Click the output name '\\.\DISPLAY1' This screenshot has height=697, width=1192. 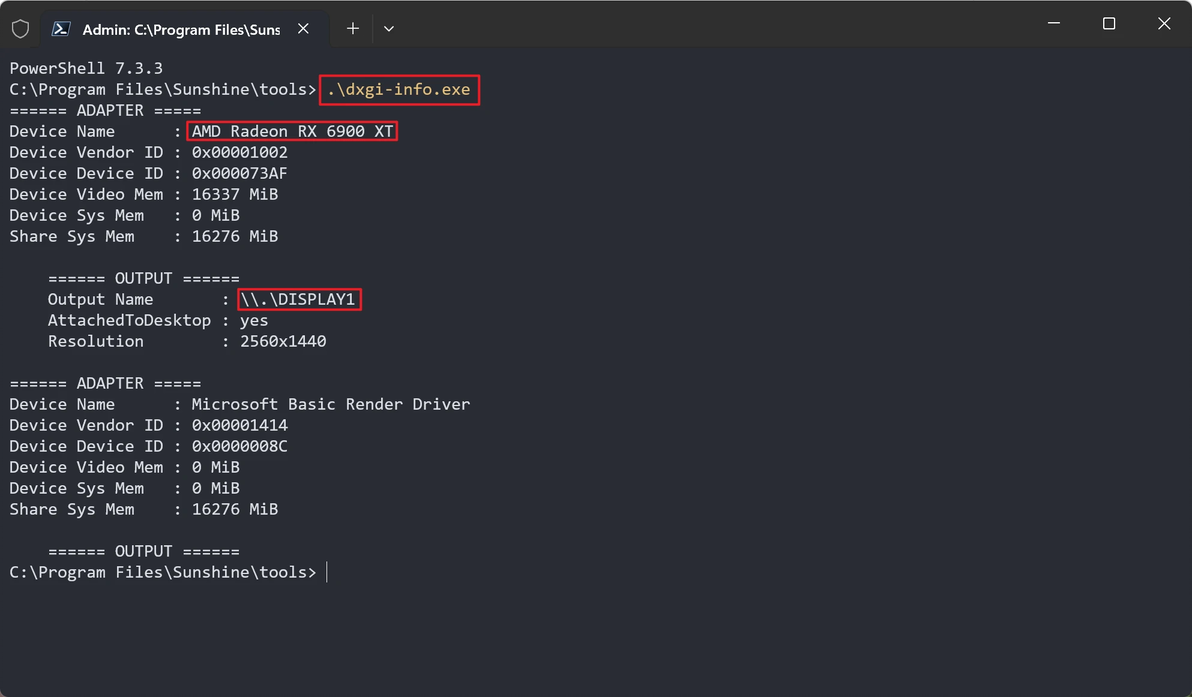click(298, 299)
